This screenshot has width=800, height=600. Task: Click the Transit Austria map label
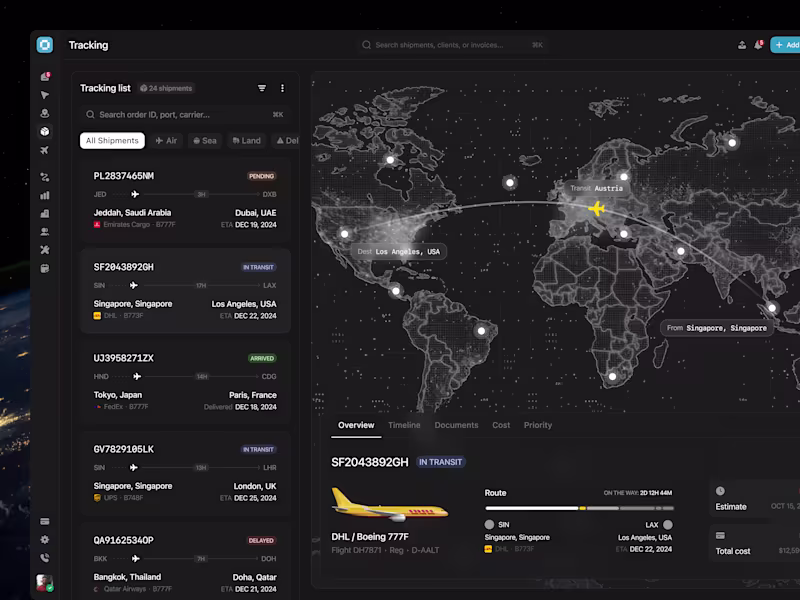pos(596,188)
